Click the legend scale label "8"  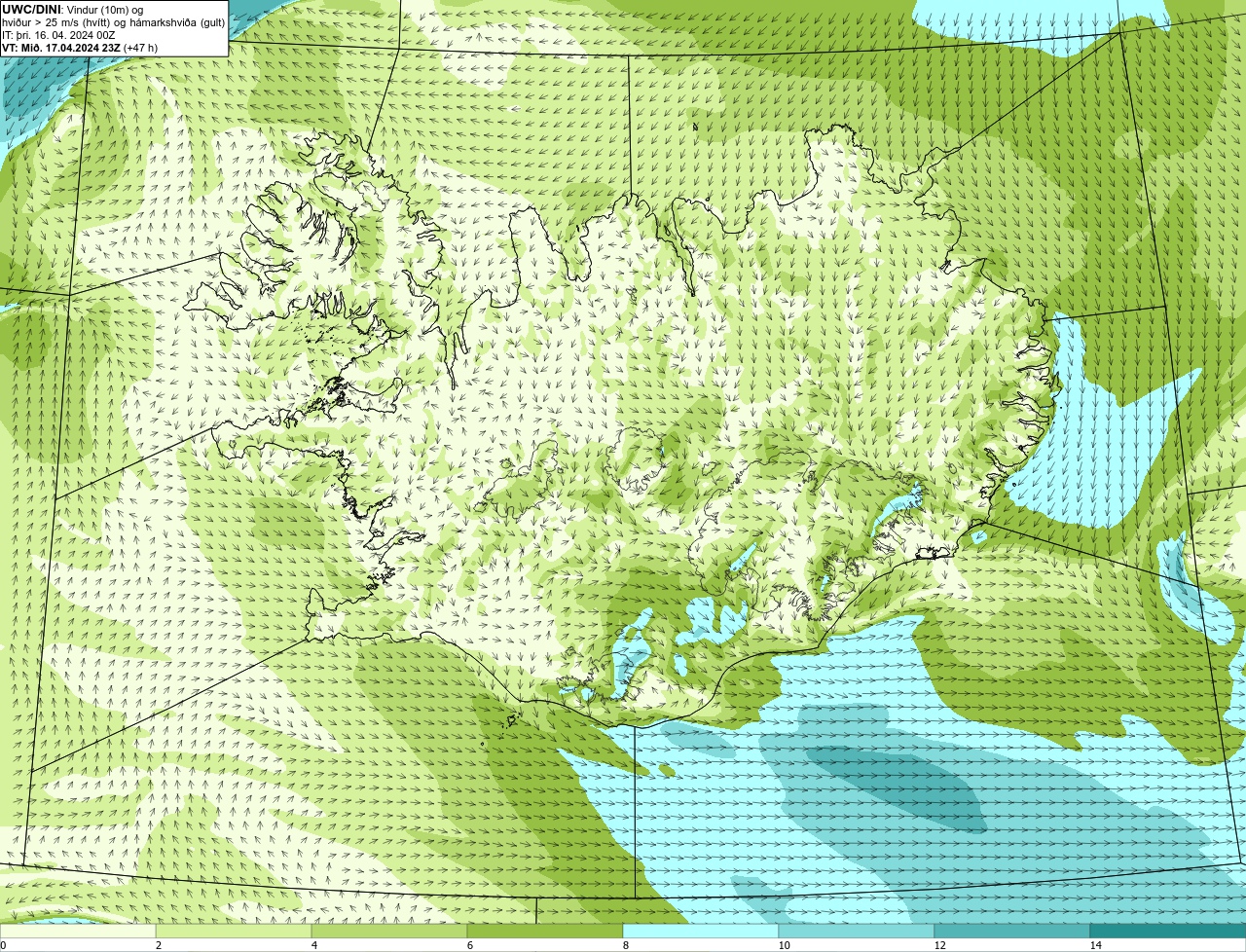point(625,945)
